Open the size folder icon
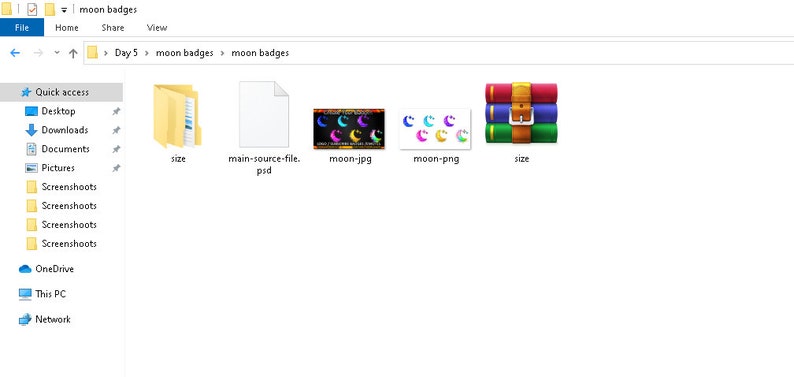Viewport: 794px width, 377px height. 178,116
